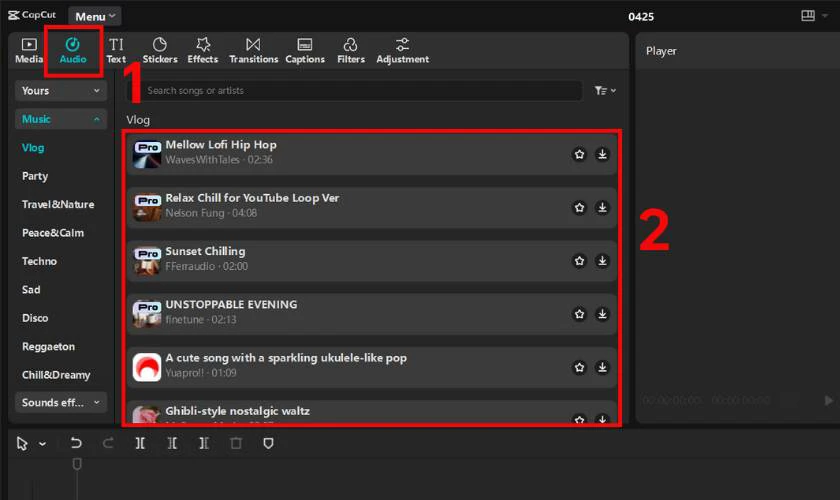Preview Sunset Chilling thumbnail

coord(147,260)
